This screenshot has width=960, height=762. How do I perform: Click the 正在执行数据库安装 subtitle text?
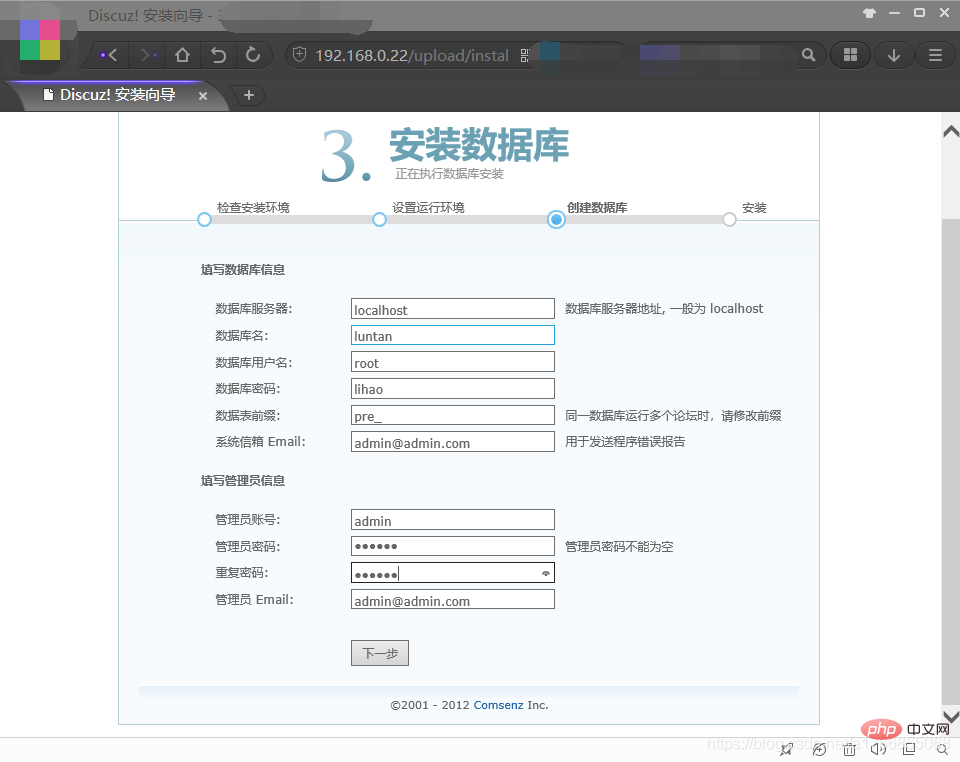[x=449, y=174]
